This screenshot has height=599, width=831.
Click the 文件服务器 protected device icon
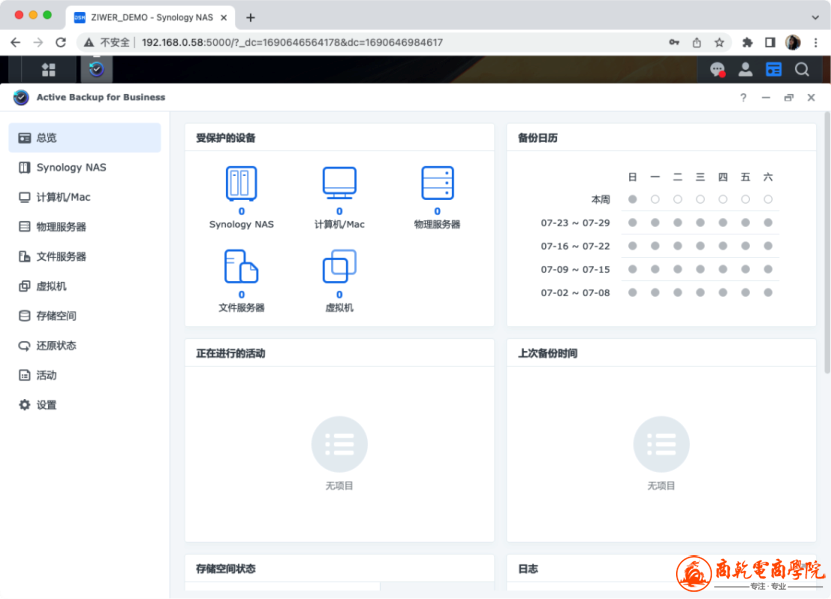coord(242,267)
